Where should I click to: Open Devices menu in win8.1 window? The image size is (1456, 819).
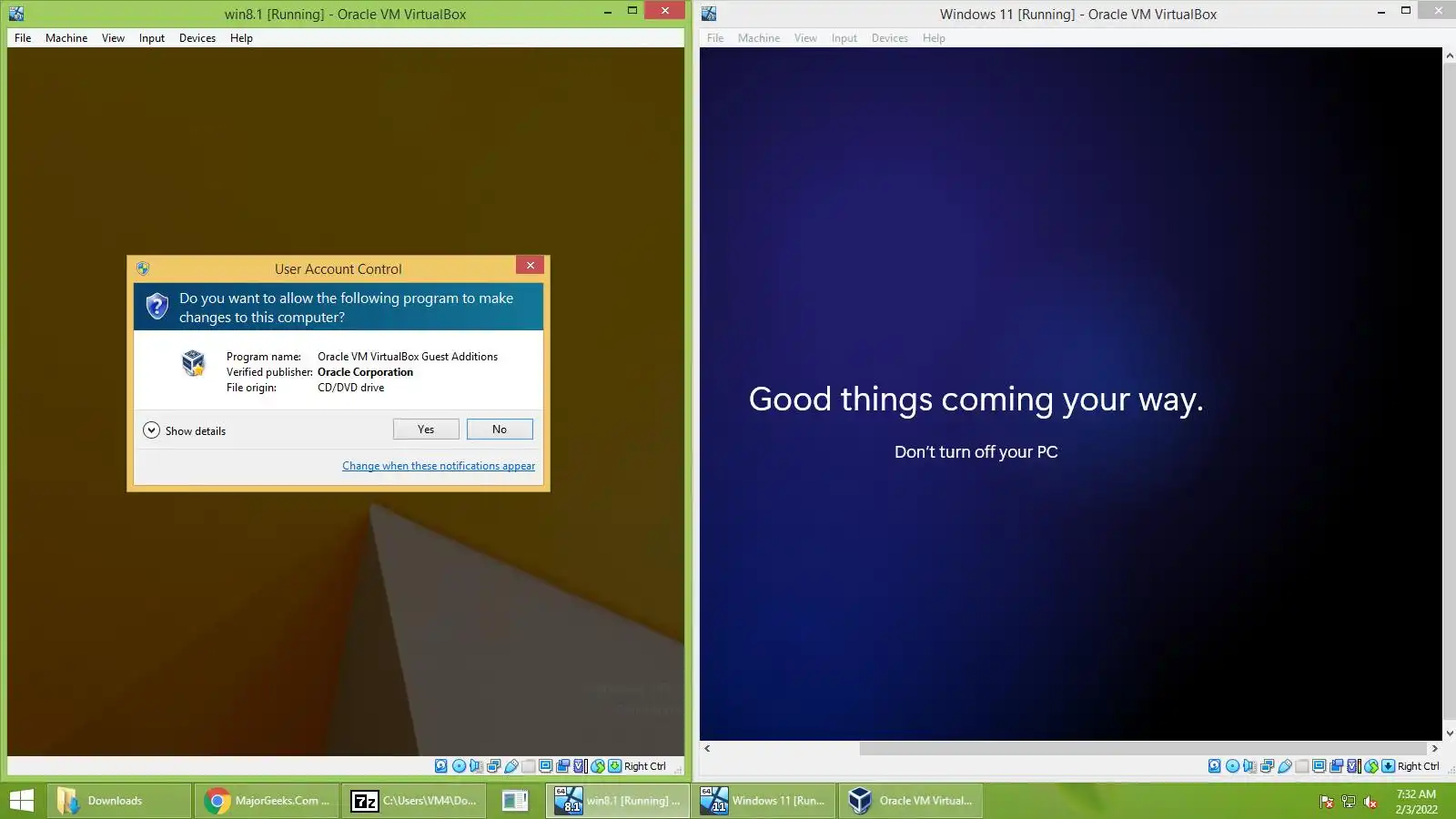(x=197, y=38)
